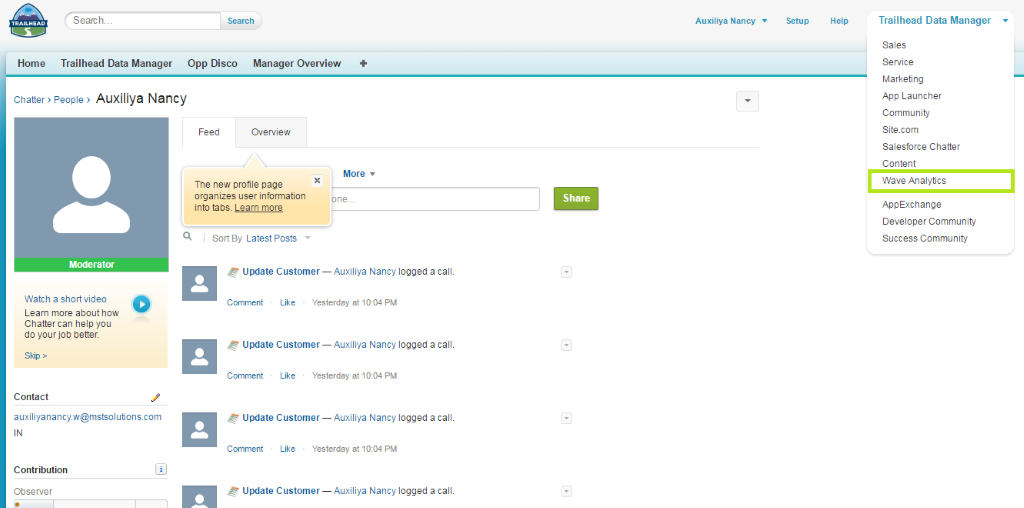
Task: Open the Manager Overview tab
Action: [x=297, y=63]
